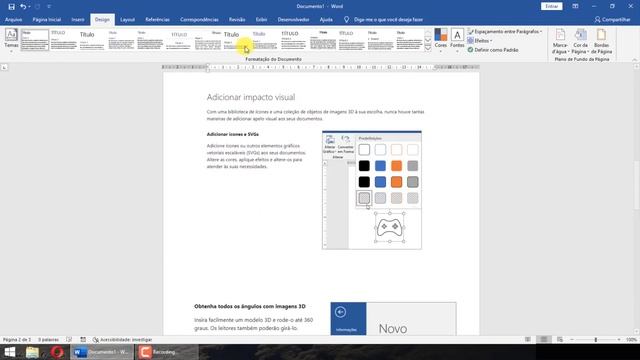Image resolution: width=640 pixels, height=360 pixels.
Task: Switch to the Exibir tab
Action: [x=261, y=20]
